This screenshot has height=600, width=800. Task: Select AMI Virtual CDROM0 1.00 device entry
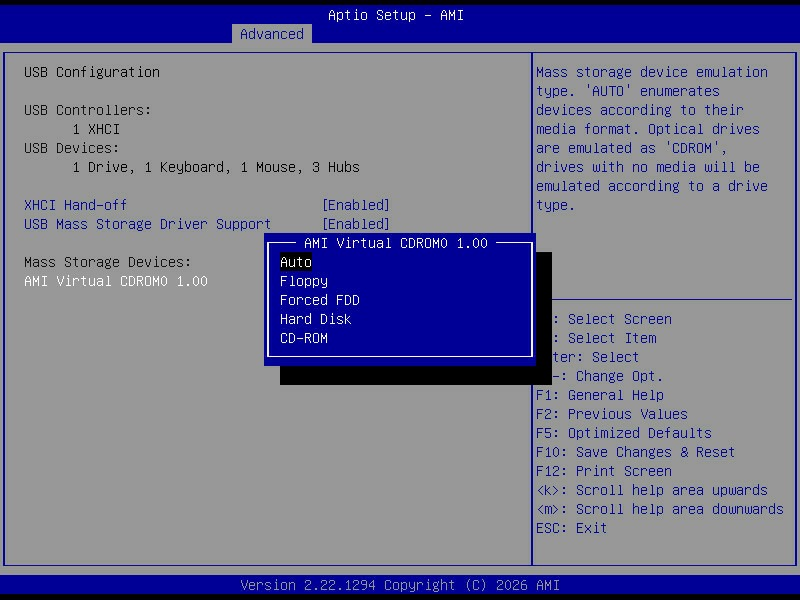coord(116,281)
